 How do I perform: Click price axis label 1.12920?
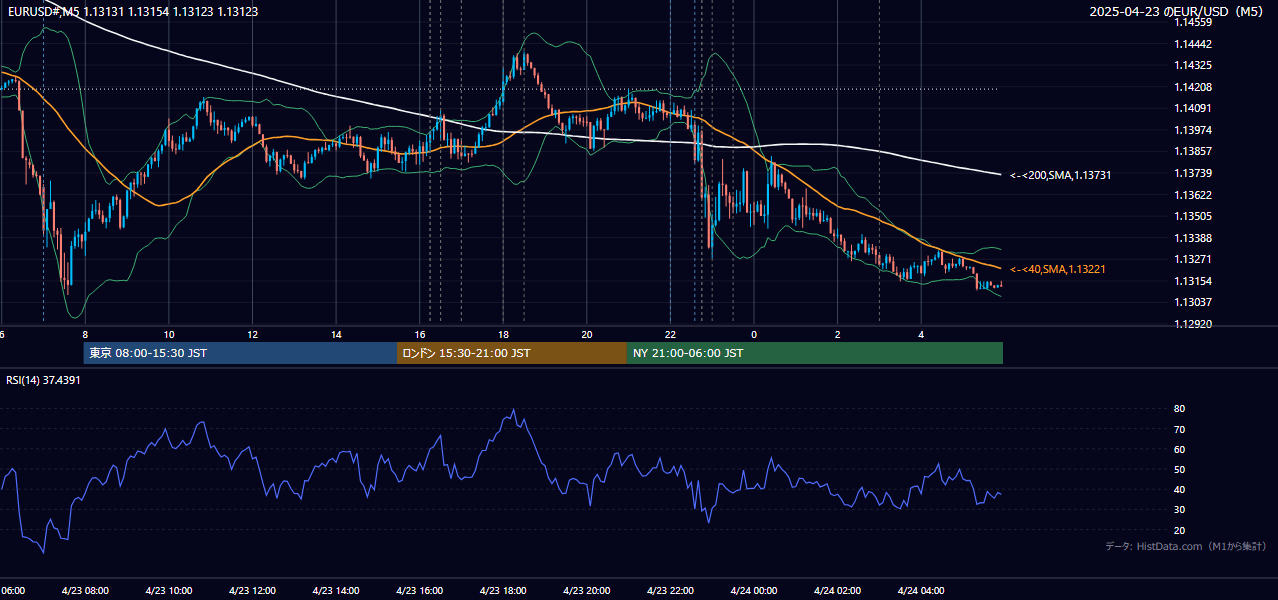pyautogui.click(x=1193, y=324)
